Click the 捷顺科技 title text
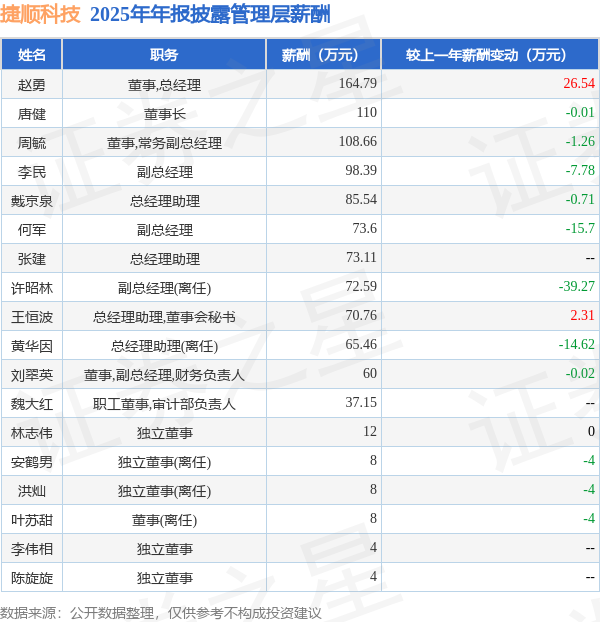 40,15
